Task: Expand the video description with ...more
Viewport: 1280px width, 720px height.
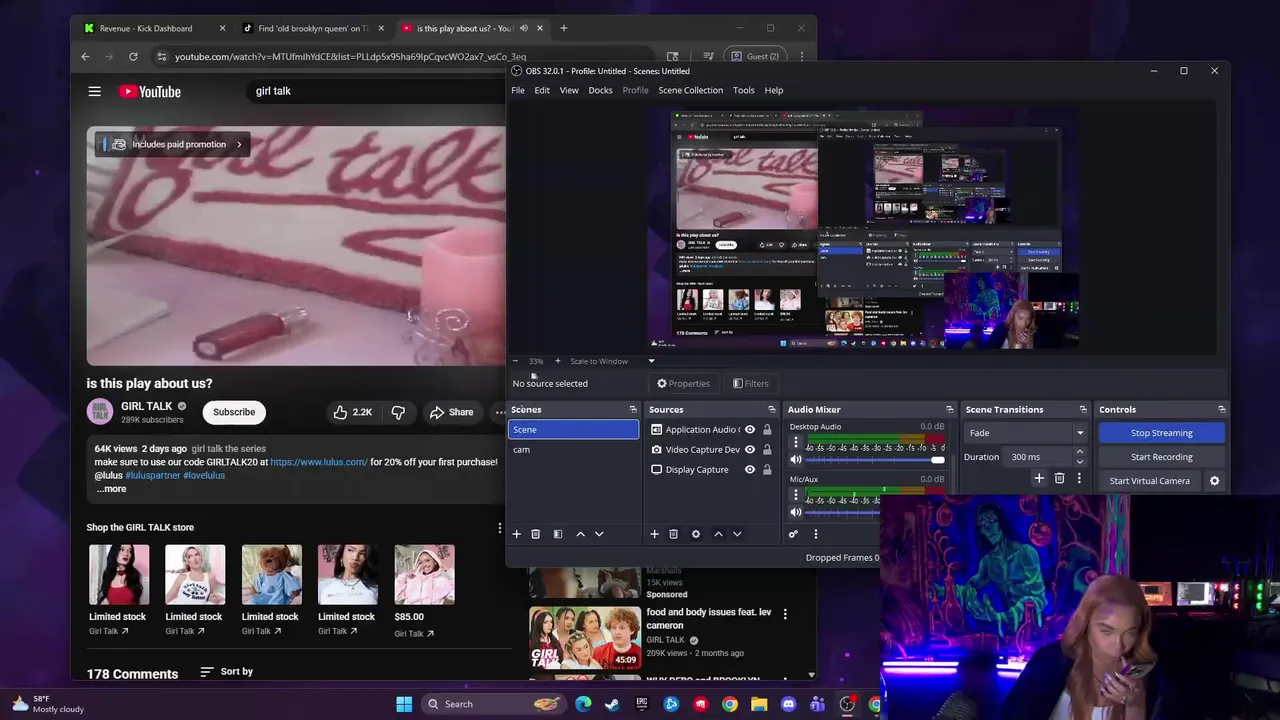Action: [111, 489]
